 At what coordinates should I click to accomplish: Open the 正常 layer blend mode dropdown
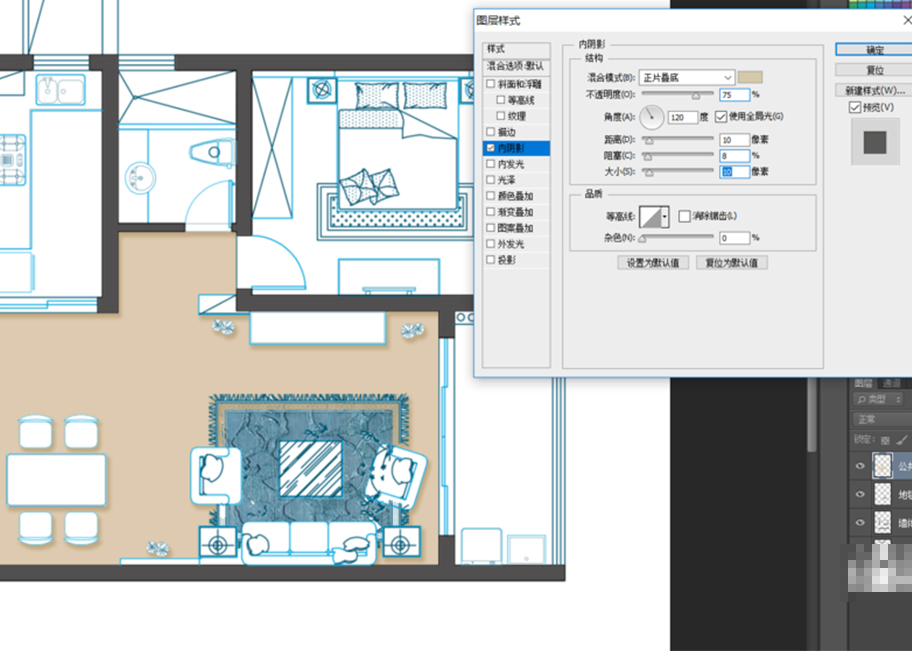tap(882, 419)
